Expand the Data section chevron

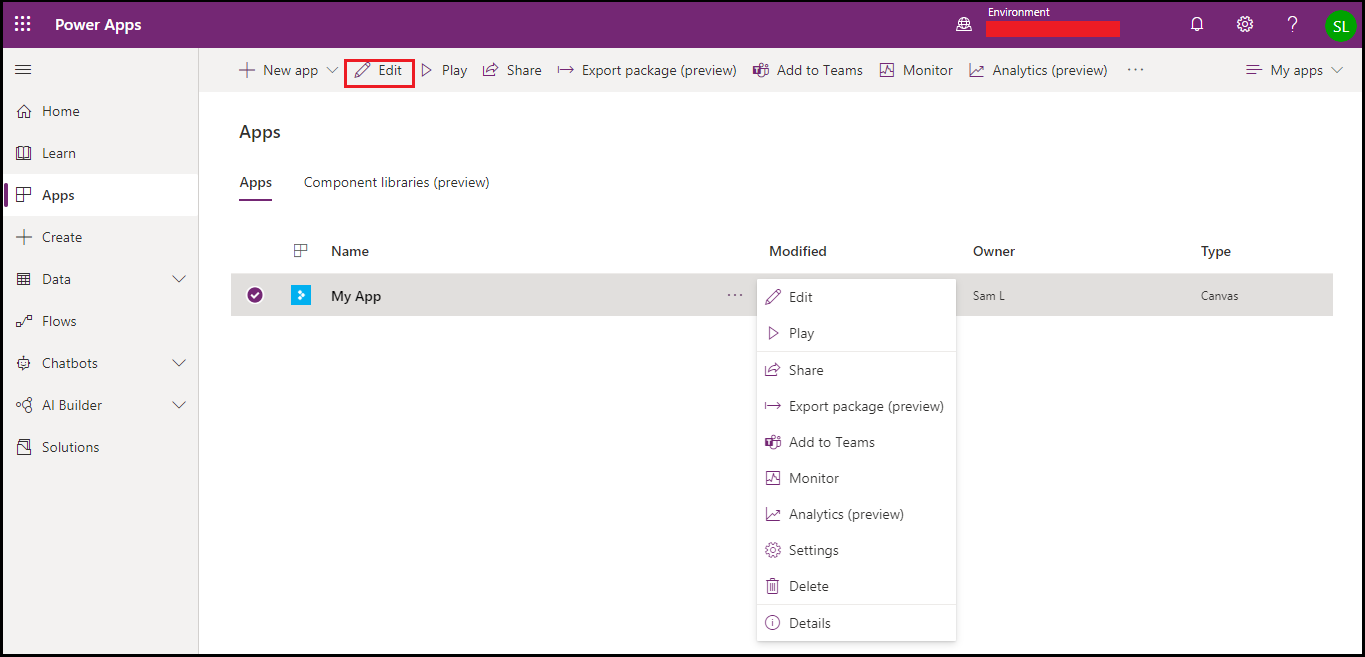[x=180, y=279]
